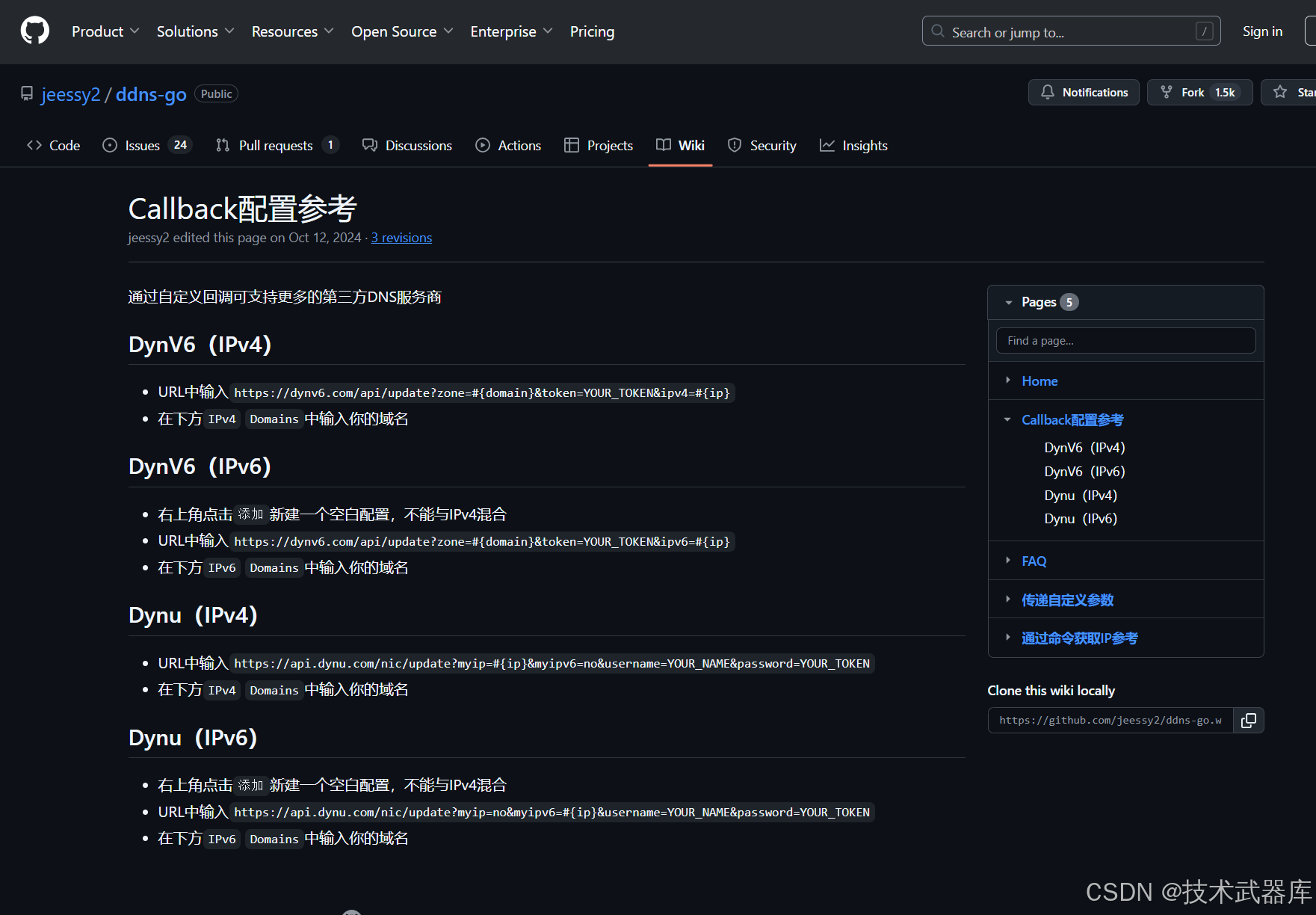
Task: Switch to the Code tab
Action: click(x=53, y=145)
